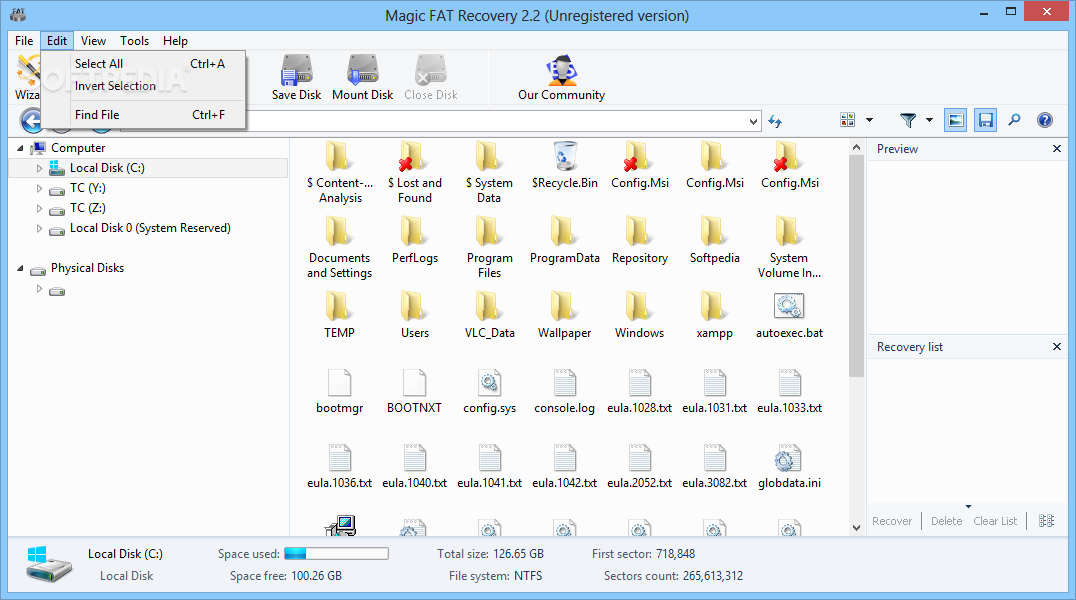Click the file list vertical scrollbar thumb
1076x600 pixels.
click(856, 266)
